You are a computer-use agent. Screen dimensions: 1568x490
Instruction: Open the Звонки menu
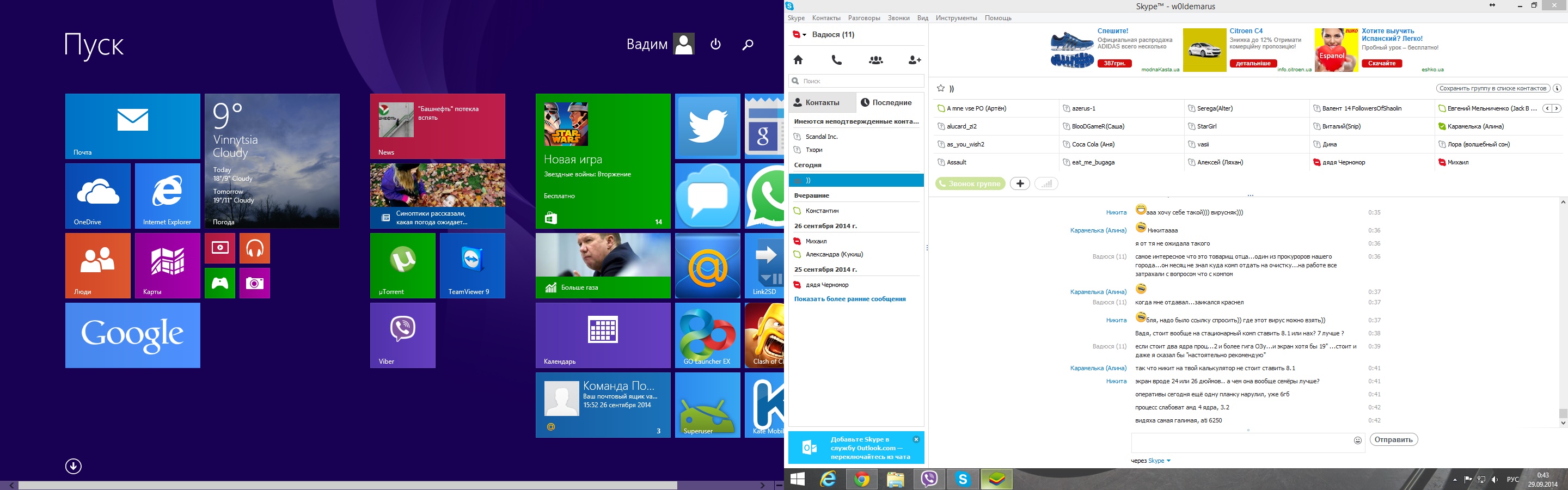[x=898, y=19]
